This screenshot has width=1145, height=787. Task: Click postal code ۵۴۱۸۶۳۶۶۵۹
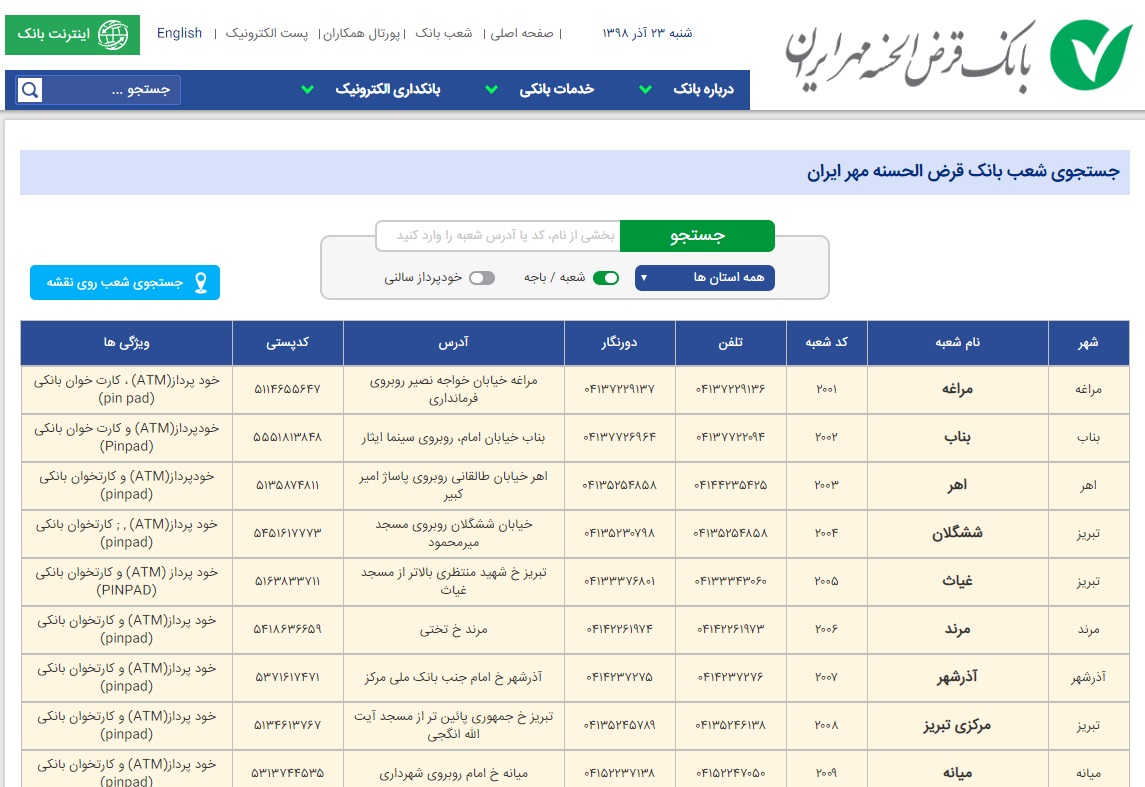coord(288,629)
